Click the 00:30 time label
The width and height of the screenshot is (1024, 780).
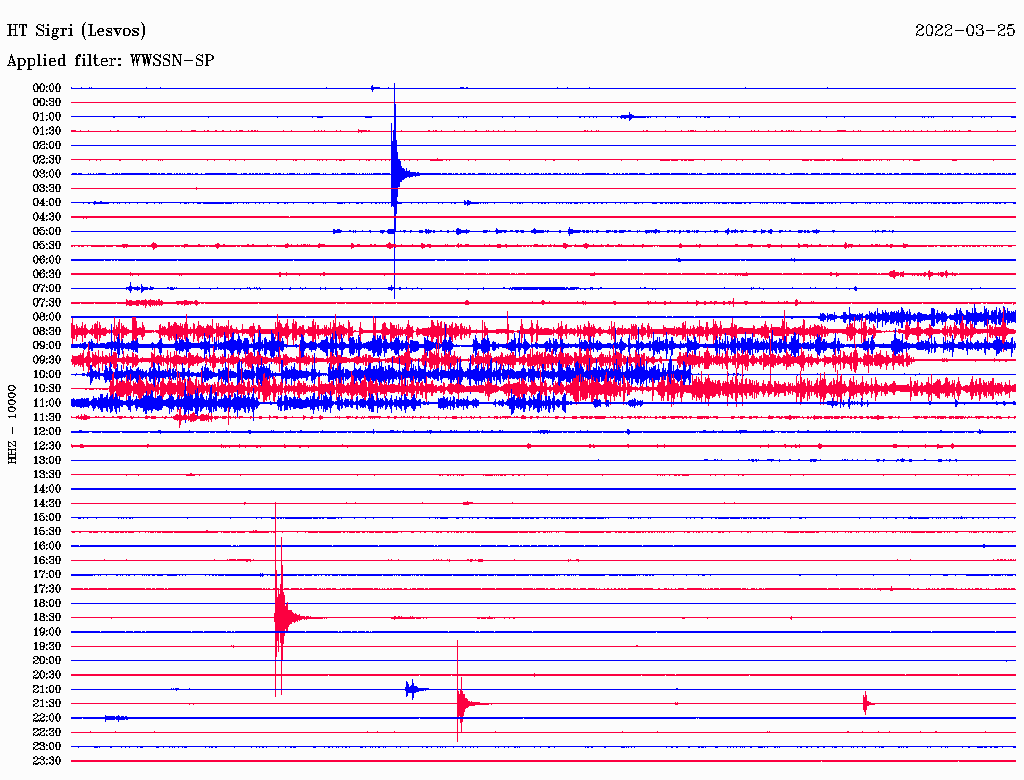(47, 103)
